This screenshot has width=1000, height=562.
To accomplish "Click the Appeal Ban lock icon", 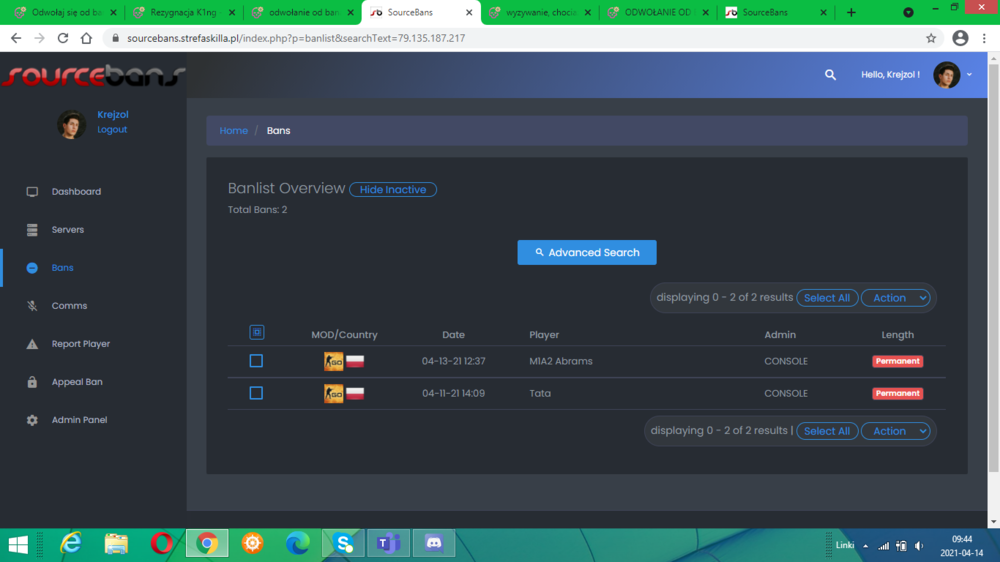I will tap(32, 382).
